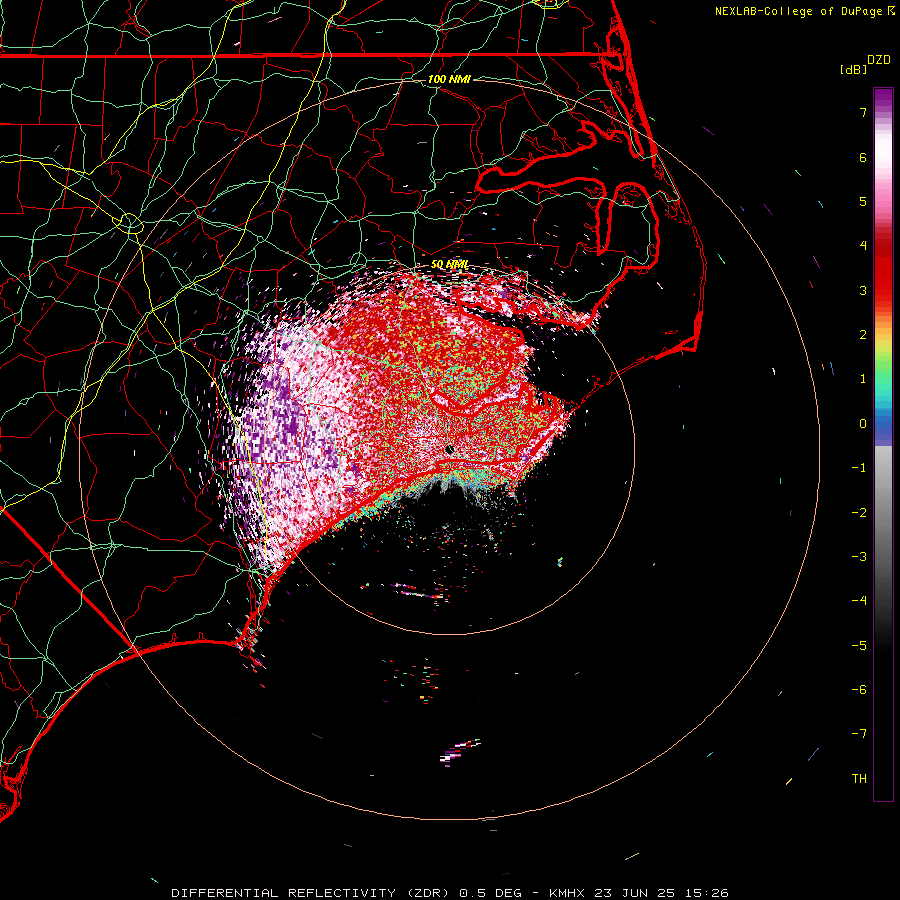Screen dimensions: 900x900
Task: Click the 7 value on the color scale
Action: 863,112
